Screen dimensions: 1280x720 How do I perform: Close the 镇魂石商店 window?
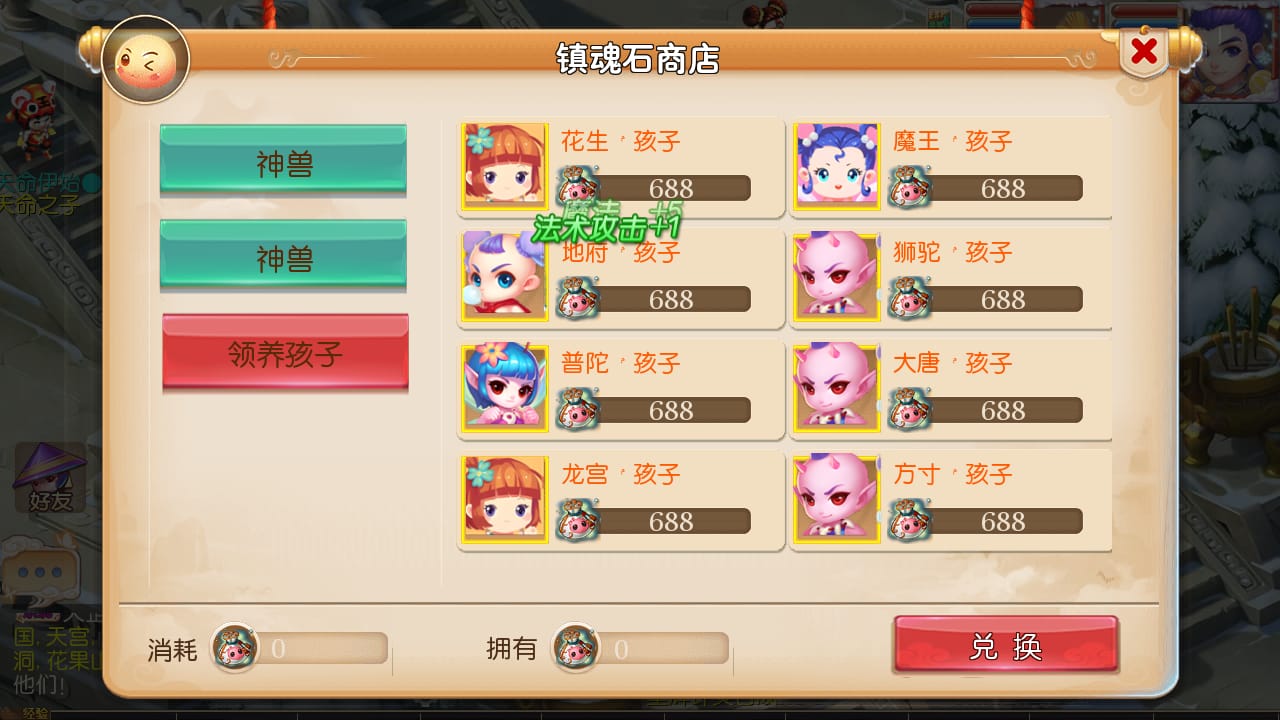(x=1144, y=51)
